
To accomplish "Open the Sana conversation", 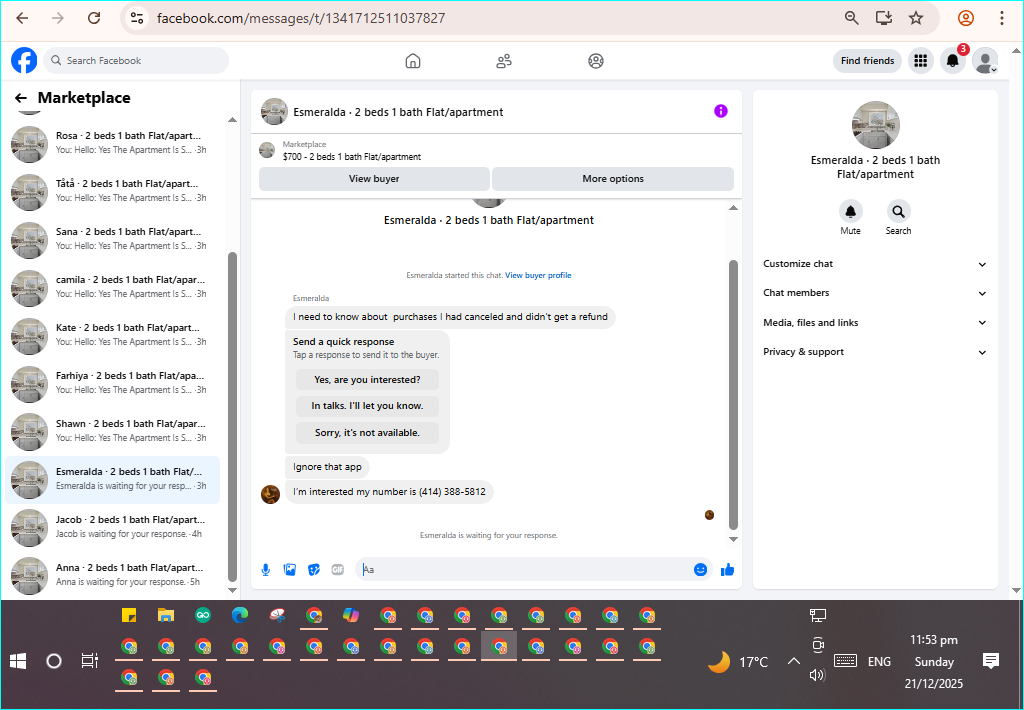I will tap(113, 239).
